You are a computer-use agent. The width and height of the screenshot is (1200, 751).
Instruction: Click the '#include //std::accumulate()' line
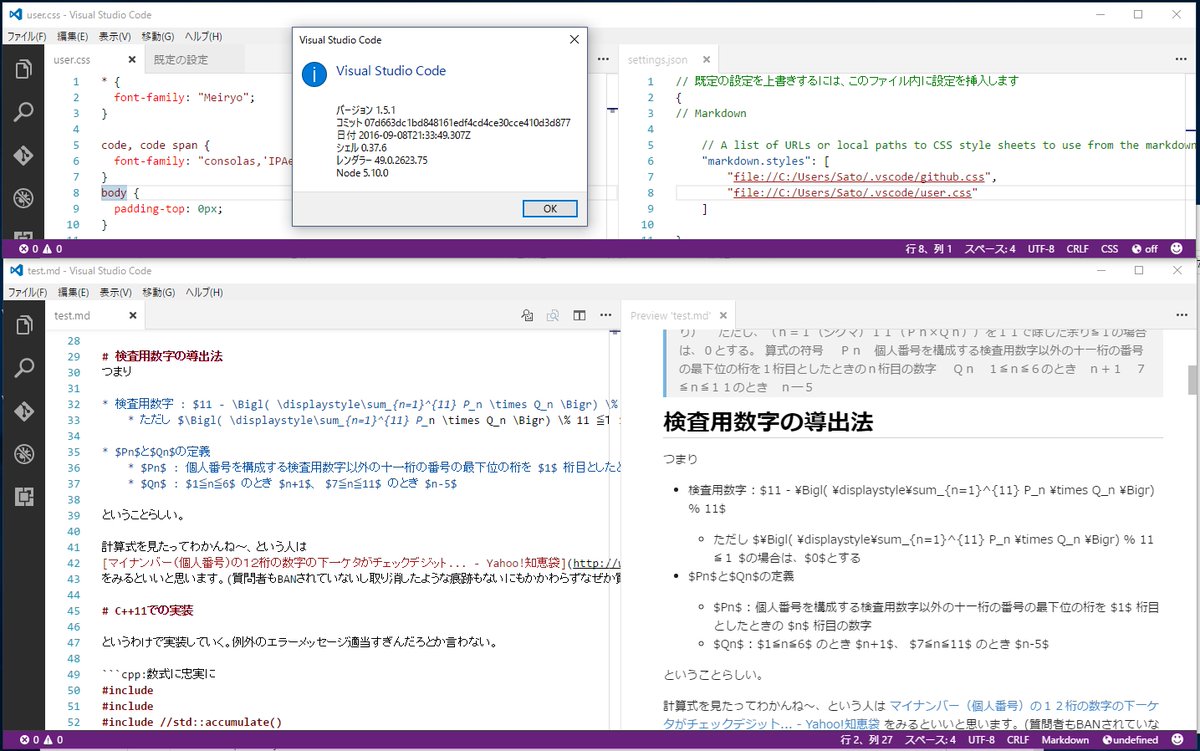[192, 722]
